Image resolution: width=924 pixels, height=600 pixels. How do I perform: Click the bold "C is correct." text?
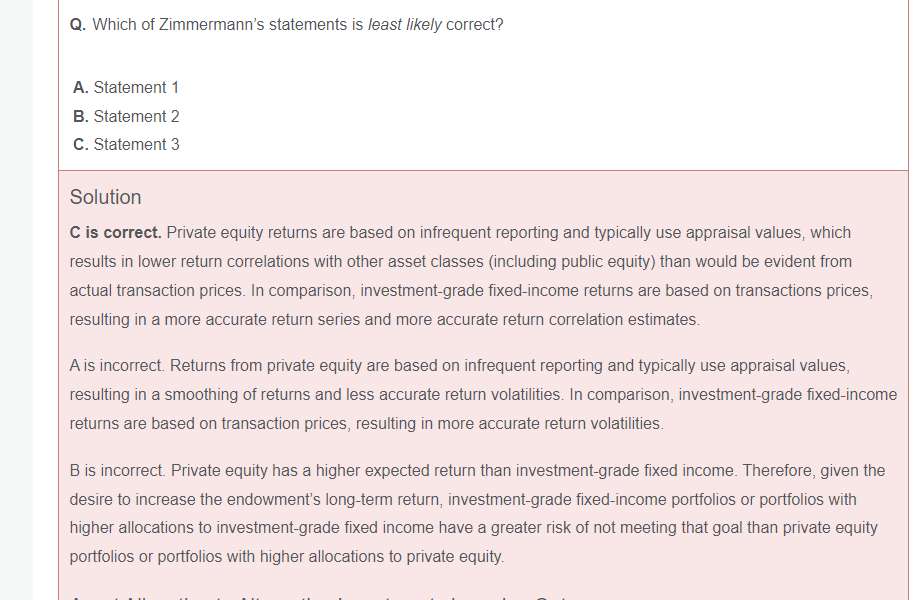115,233
